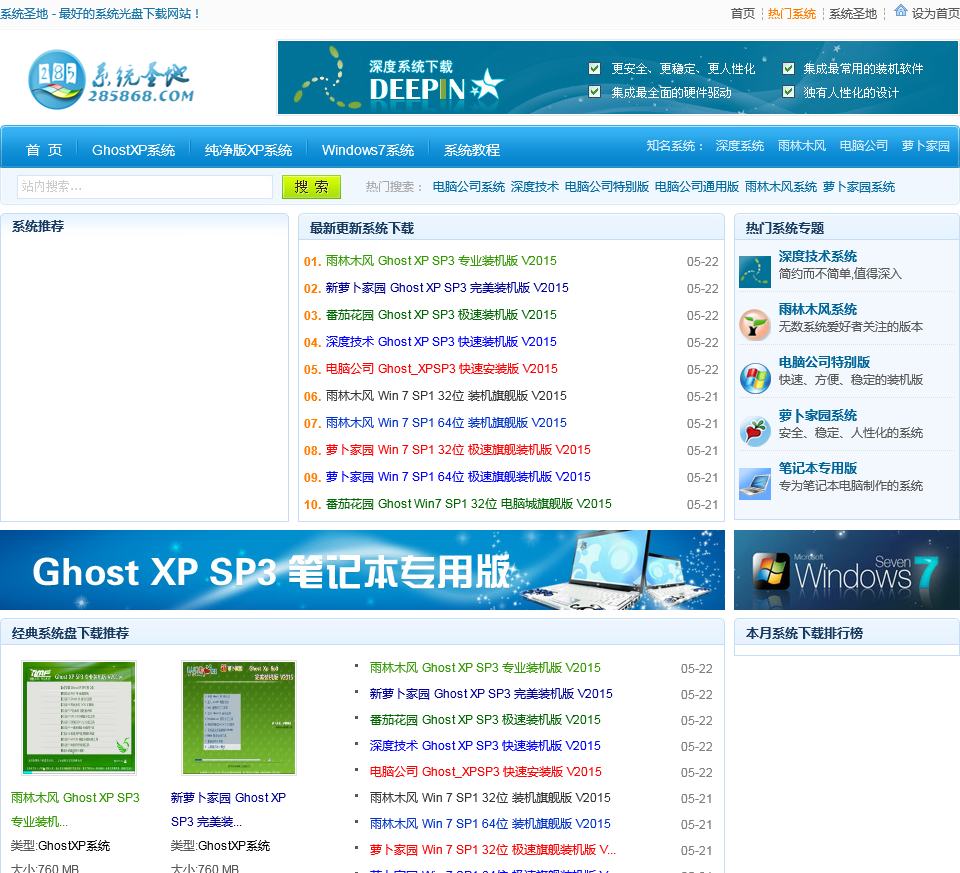Open 雨林木风 Win 7 SP1 64位 in 经典系统盘 list
The width and height of the screenshot is (960, 873).
[x=490, y=823]
